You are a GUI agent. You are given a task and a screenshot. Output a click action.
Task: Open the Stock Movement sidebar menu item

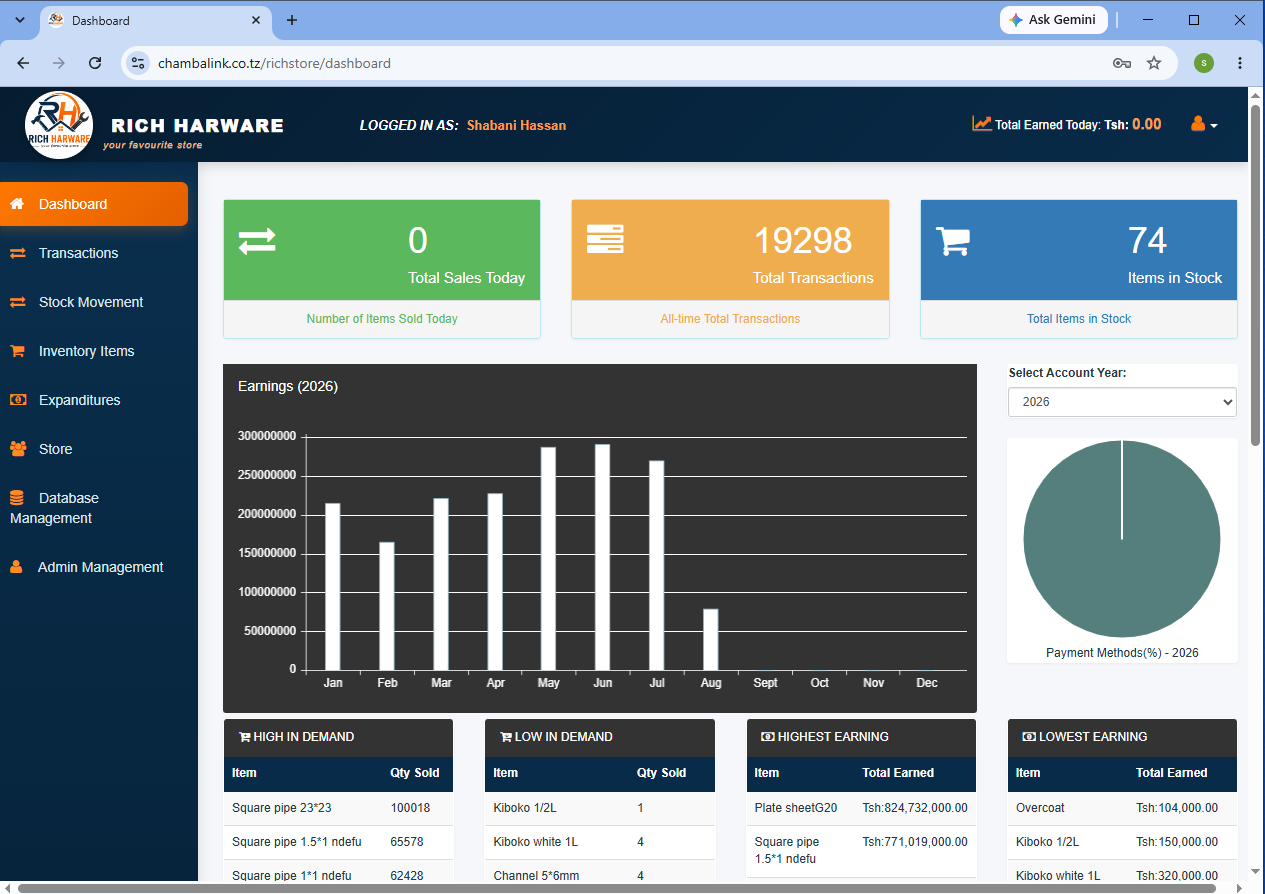[x=94, y=302]
